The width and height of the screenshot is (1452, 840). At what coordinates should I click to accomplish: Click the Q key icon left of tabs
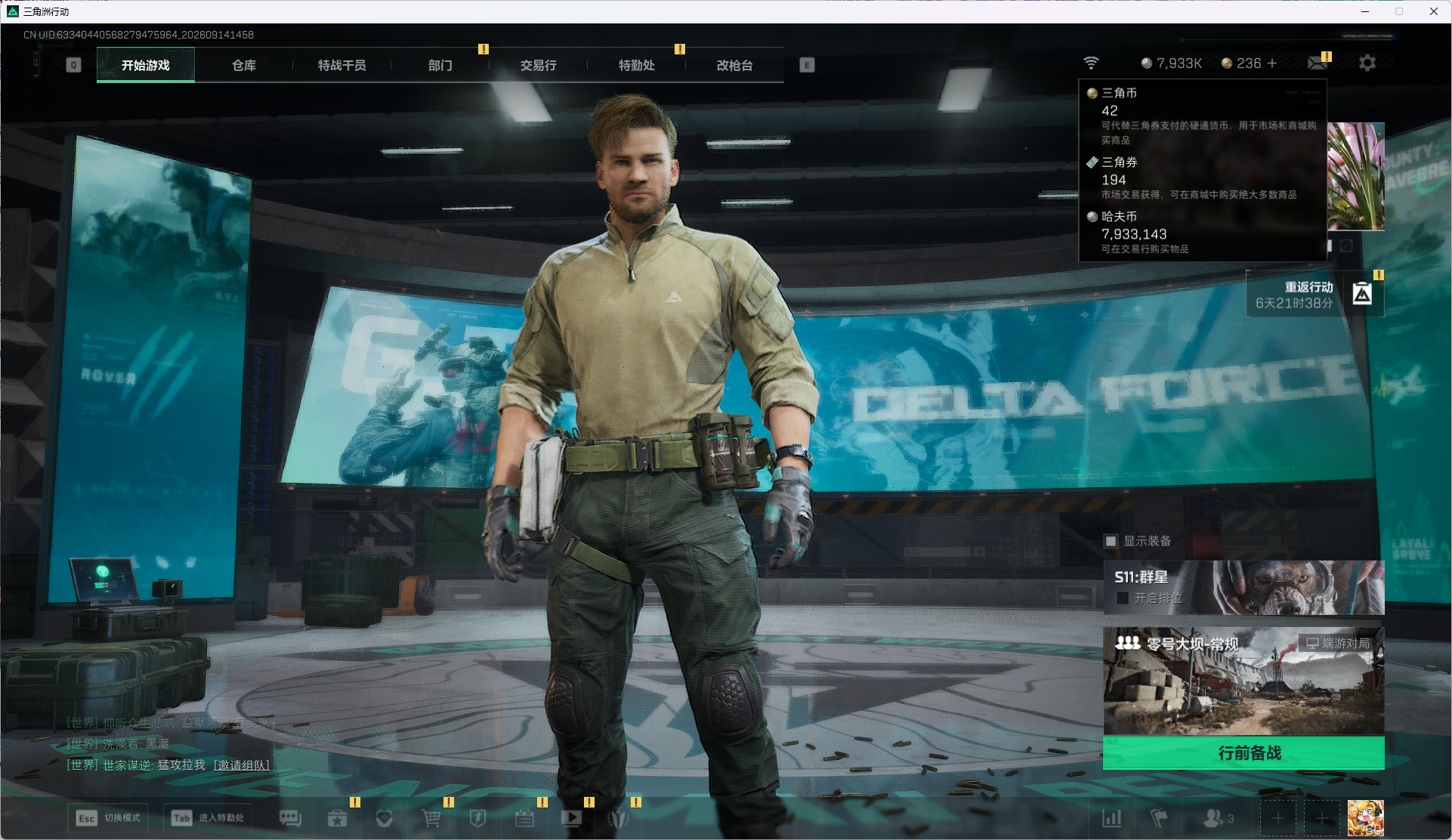click(73, 65)
